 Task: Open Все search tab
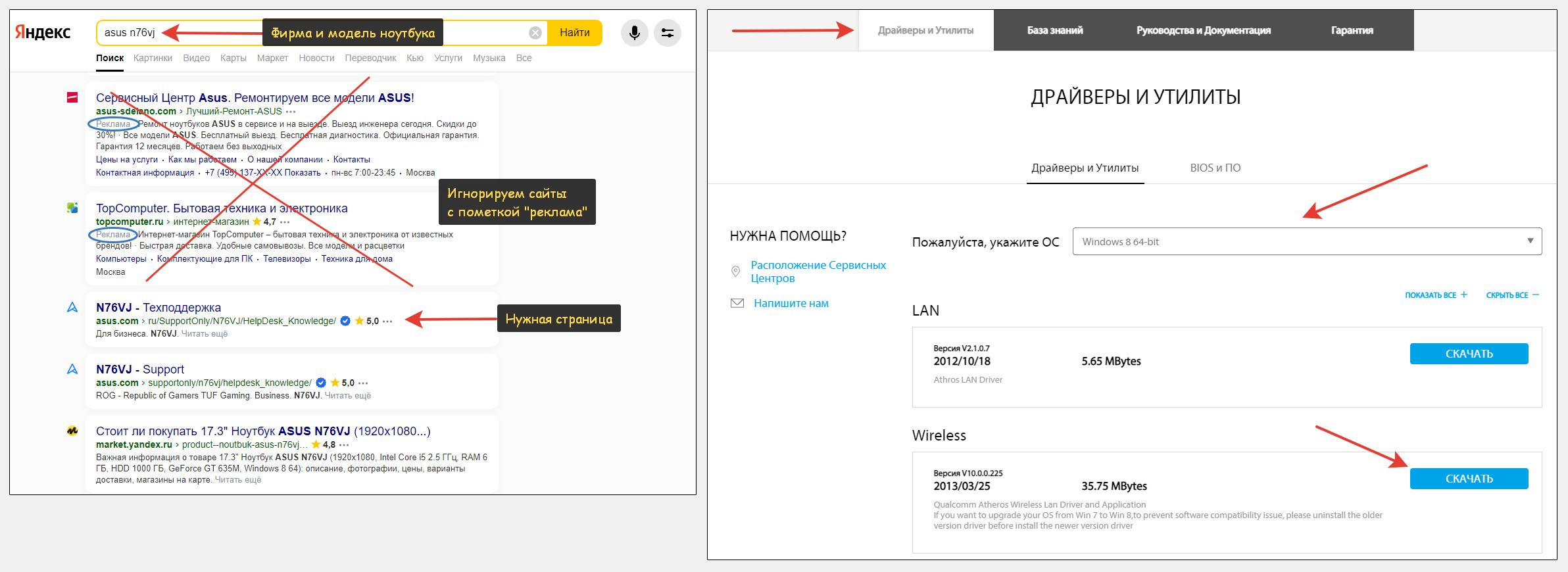(x=524, y=58)
